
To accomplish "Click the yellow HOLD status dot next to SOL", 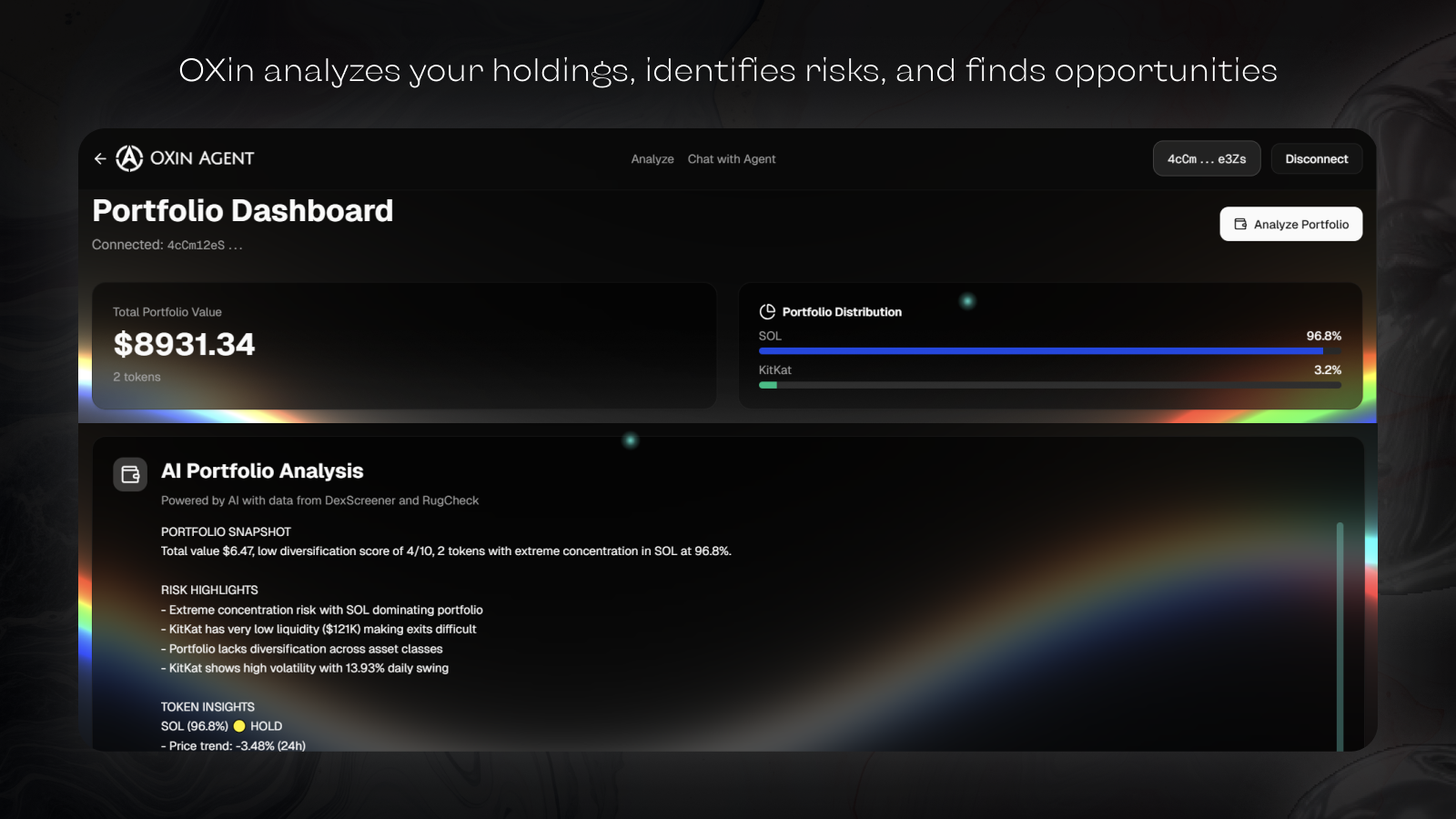I will point(238,726).
